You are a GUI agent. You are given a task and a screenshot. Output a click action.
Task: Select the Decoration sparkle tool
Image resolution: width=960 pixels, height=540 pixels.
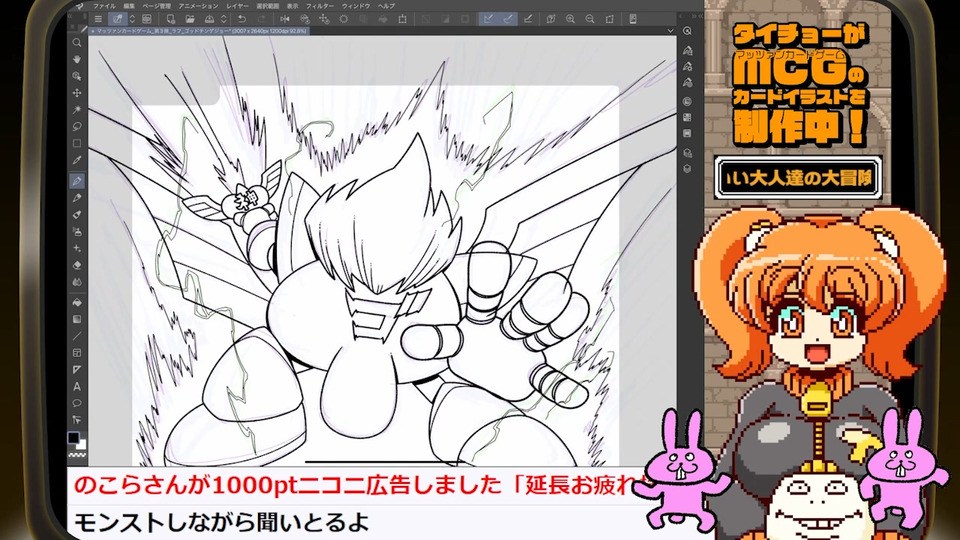pos(77,249)
